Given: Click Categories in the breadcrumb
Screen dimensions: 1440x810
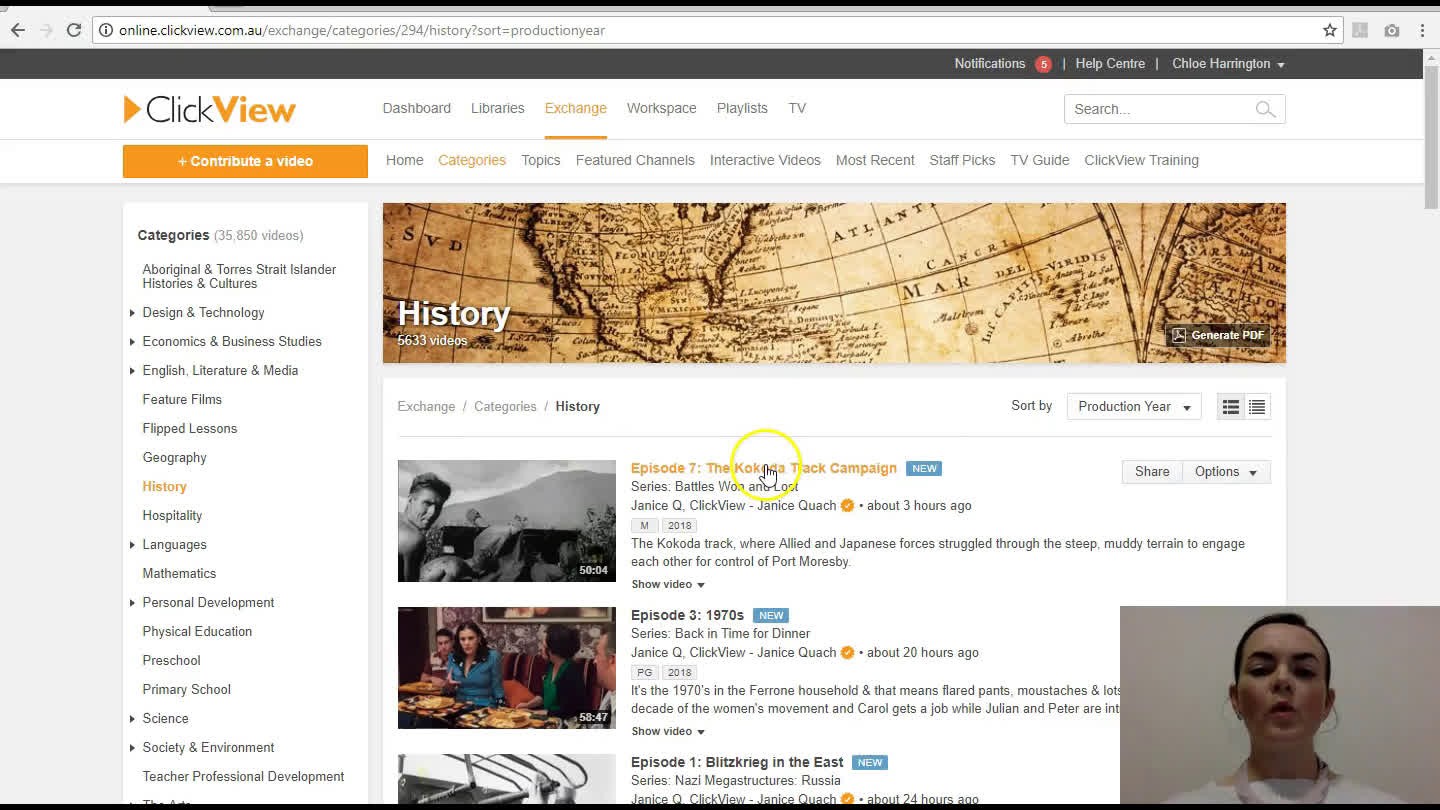Looking at the screenshot, I should (505, 407).
